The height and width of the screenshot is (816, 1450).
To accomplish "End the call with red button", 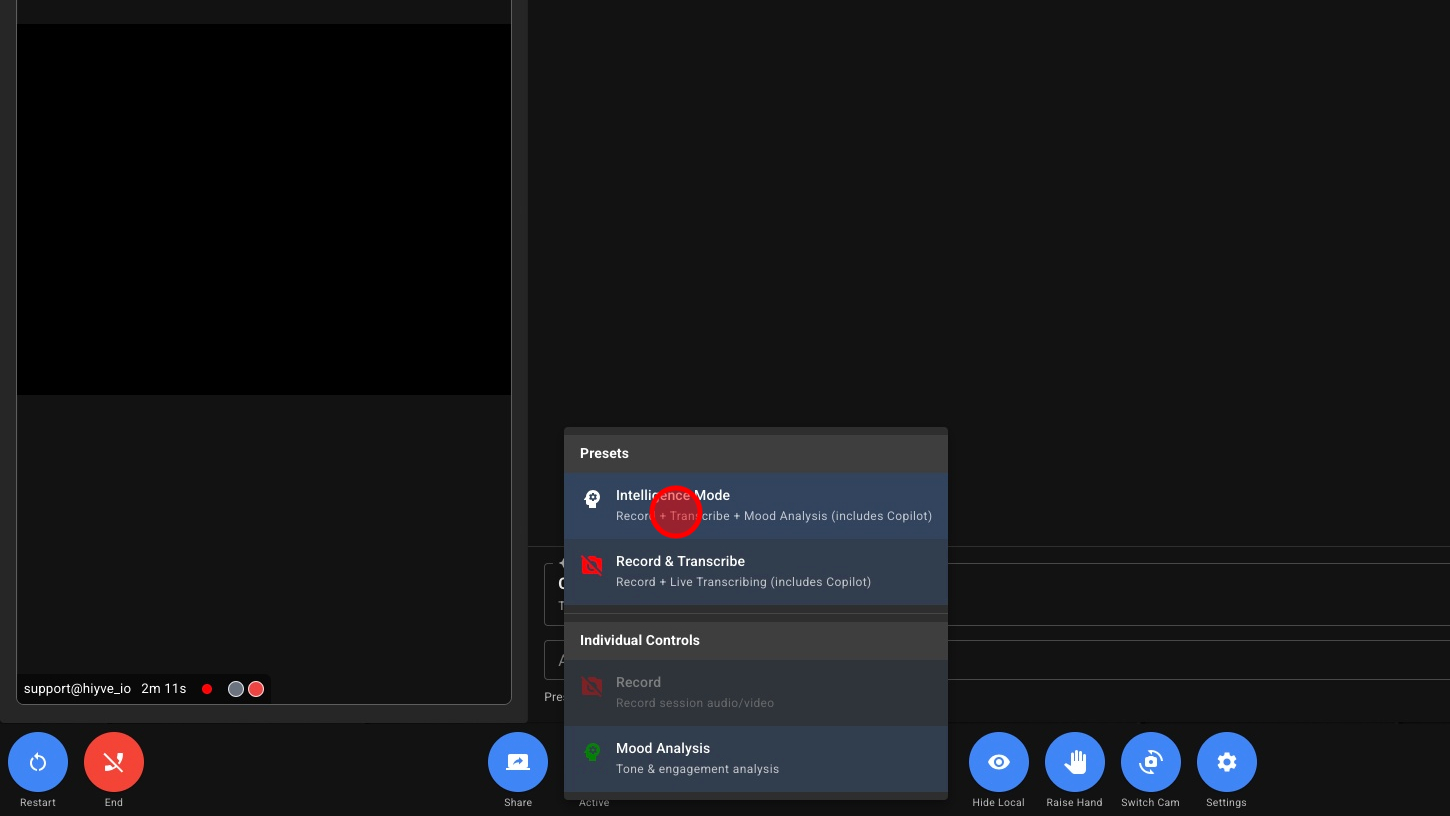I will click(x=114, y=763).
